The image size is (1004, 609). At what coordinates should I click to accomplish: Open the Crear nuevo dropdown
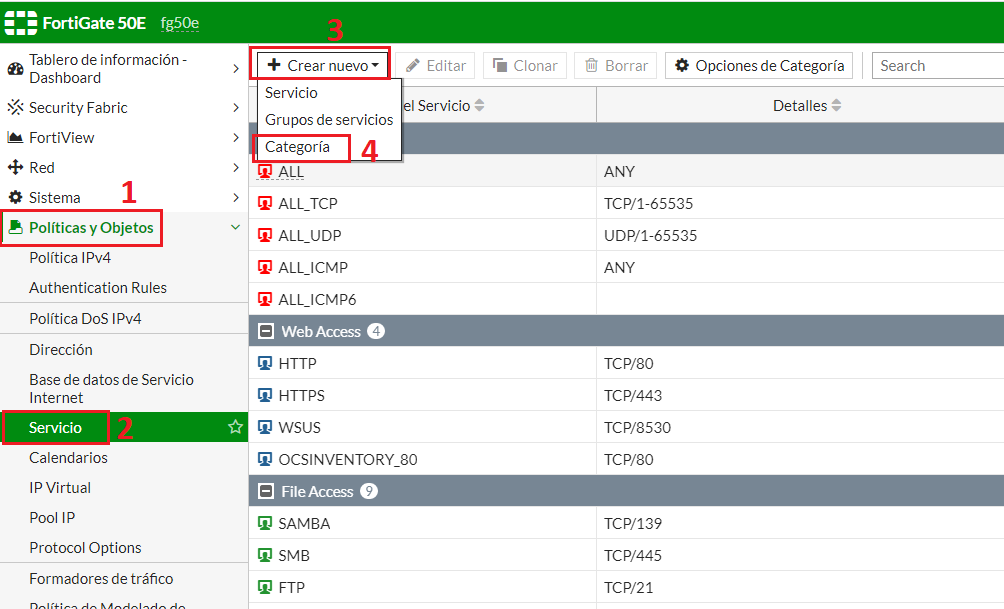[x=320, y=63]
